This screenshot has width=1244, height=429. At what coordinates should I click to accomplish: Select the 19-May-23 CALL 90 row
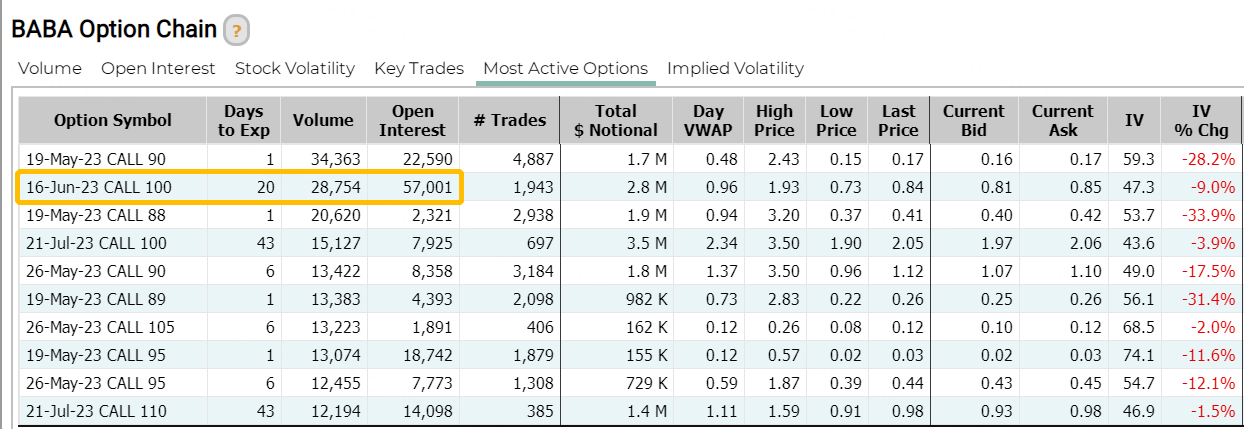click(96, 159)
